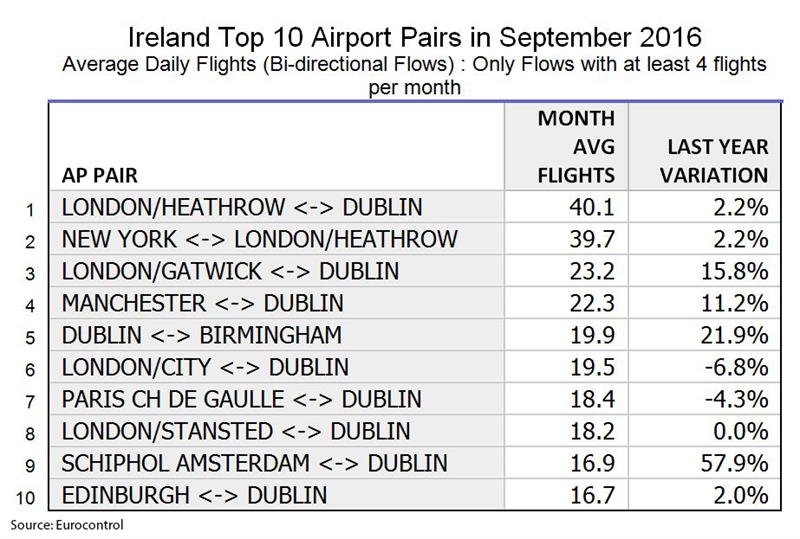Click the EDINBURGH <-> DUBLIN cell

pyautogui.click(x=277, y=495)
